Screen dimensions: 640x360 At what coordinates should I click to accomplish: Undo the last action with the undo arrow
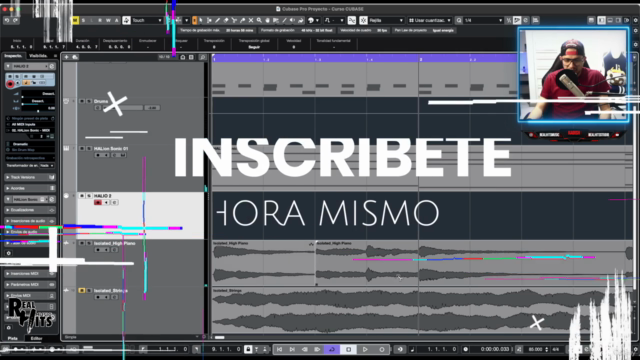pyautogui.click(x=7, y=20)
